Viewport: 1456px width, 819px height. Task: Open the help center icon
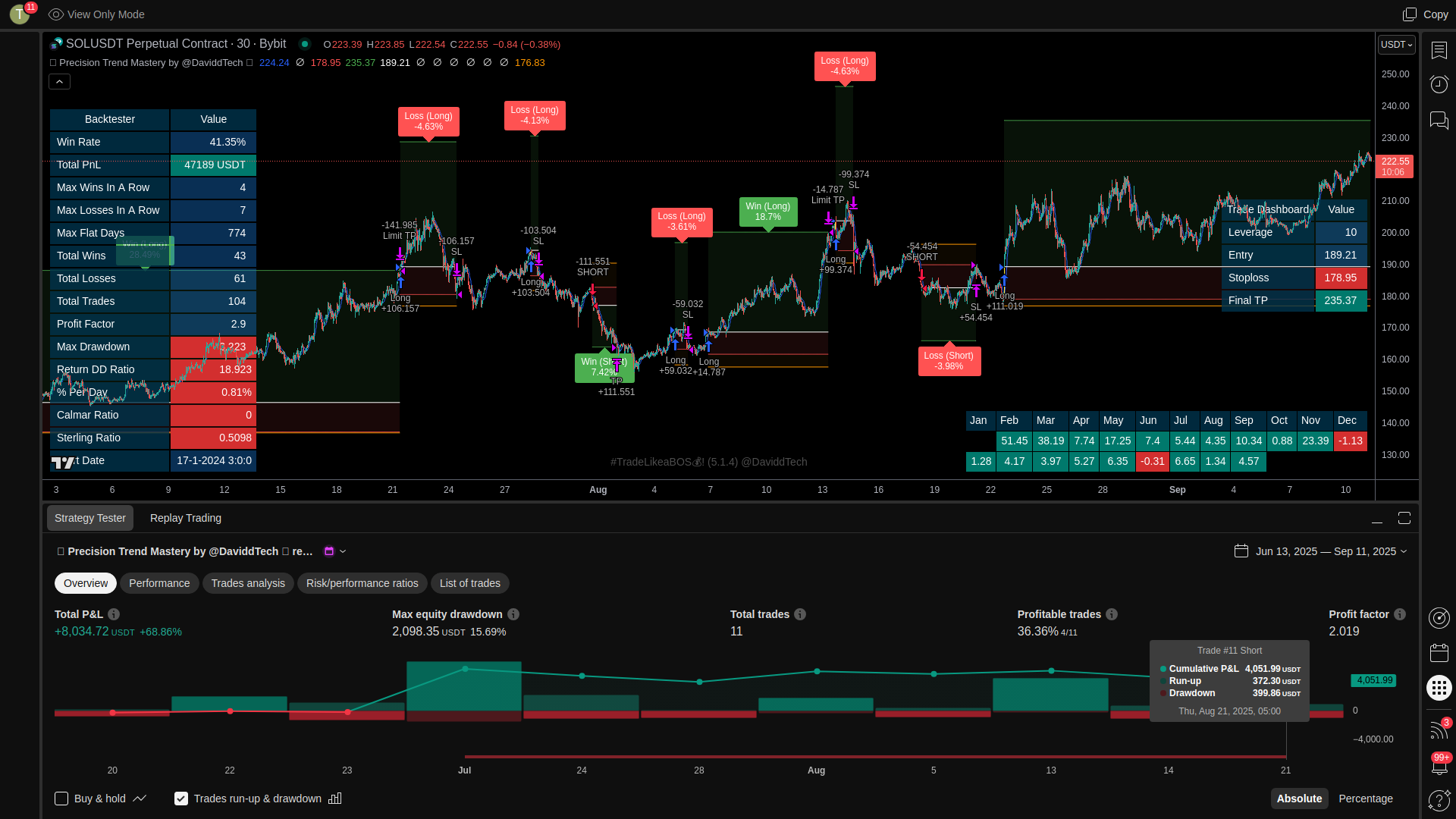tap(1439, 800)
